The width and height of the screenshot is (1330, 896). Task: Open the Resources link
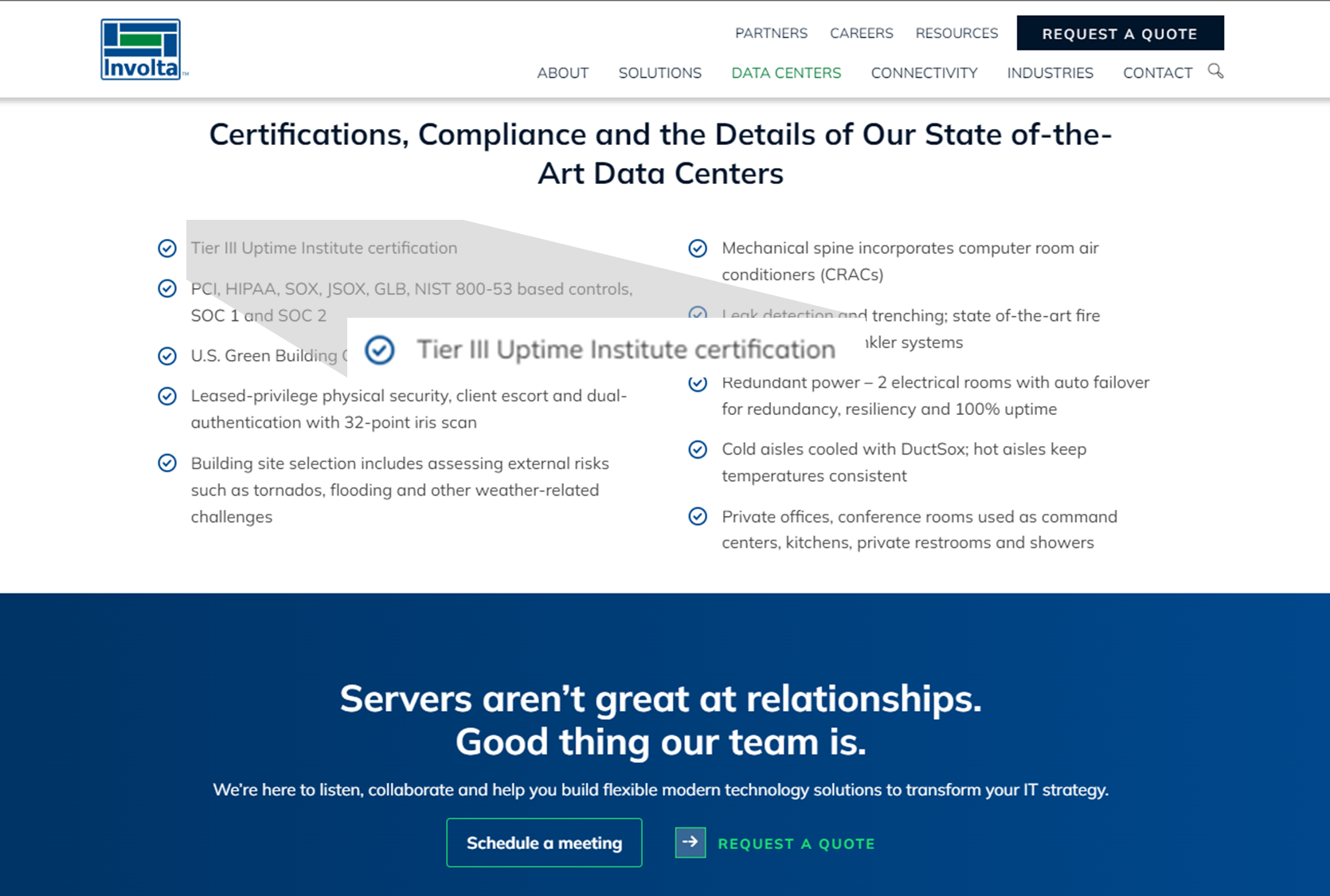coord(956,33)
